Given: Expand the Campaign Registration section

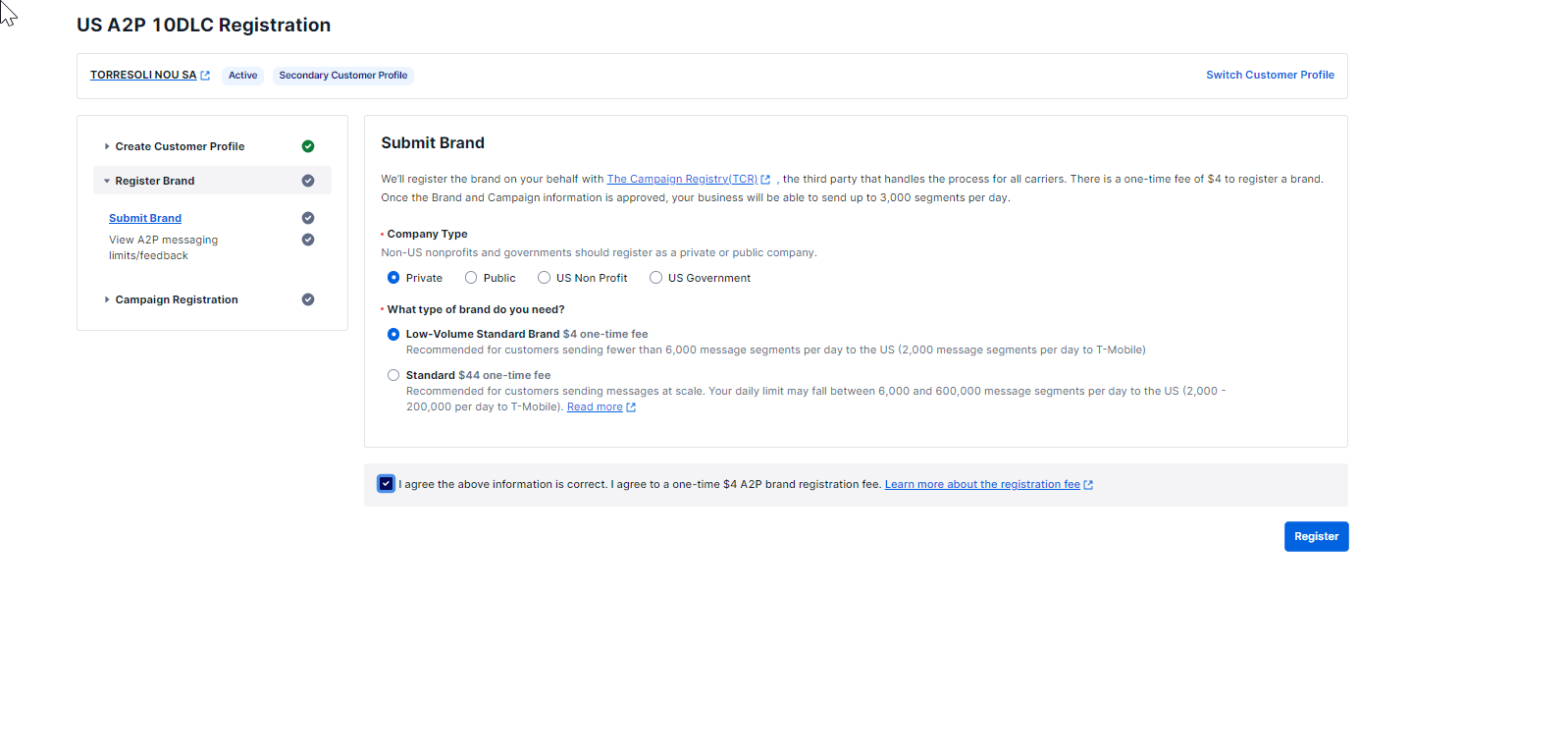Looking at the screenshot, I should [177, 299].
